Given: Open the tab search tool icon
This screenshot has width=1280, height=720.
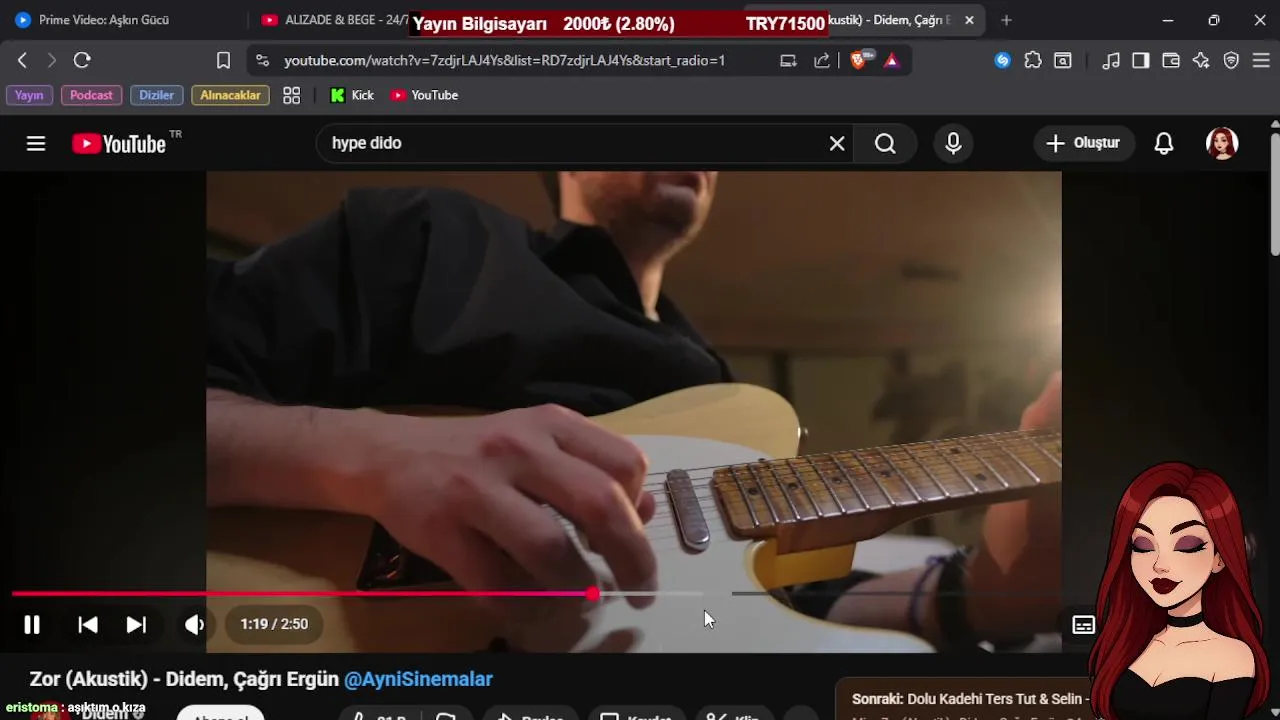Looking at the screenshot, I should click(x=1063, y=60).
